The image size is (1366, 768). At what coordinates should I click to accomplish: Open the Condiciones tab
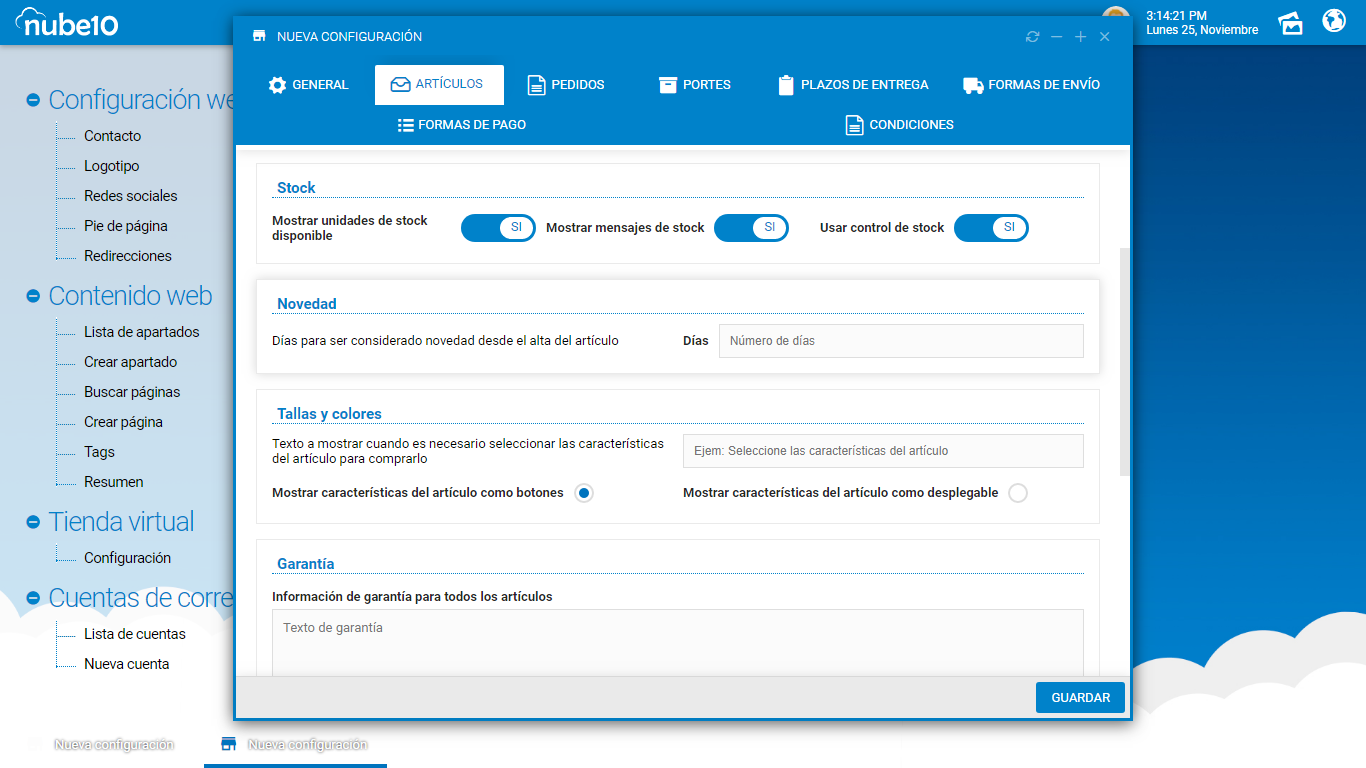click(x=899, y=125)
